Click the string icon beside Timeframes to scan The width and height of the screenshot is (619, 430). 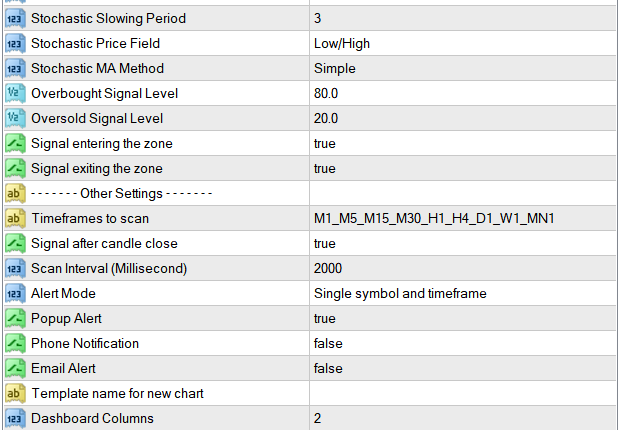(x=15, y=219)
